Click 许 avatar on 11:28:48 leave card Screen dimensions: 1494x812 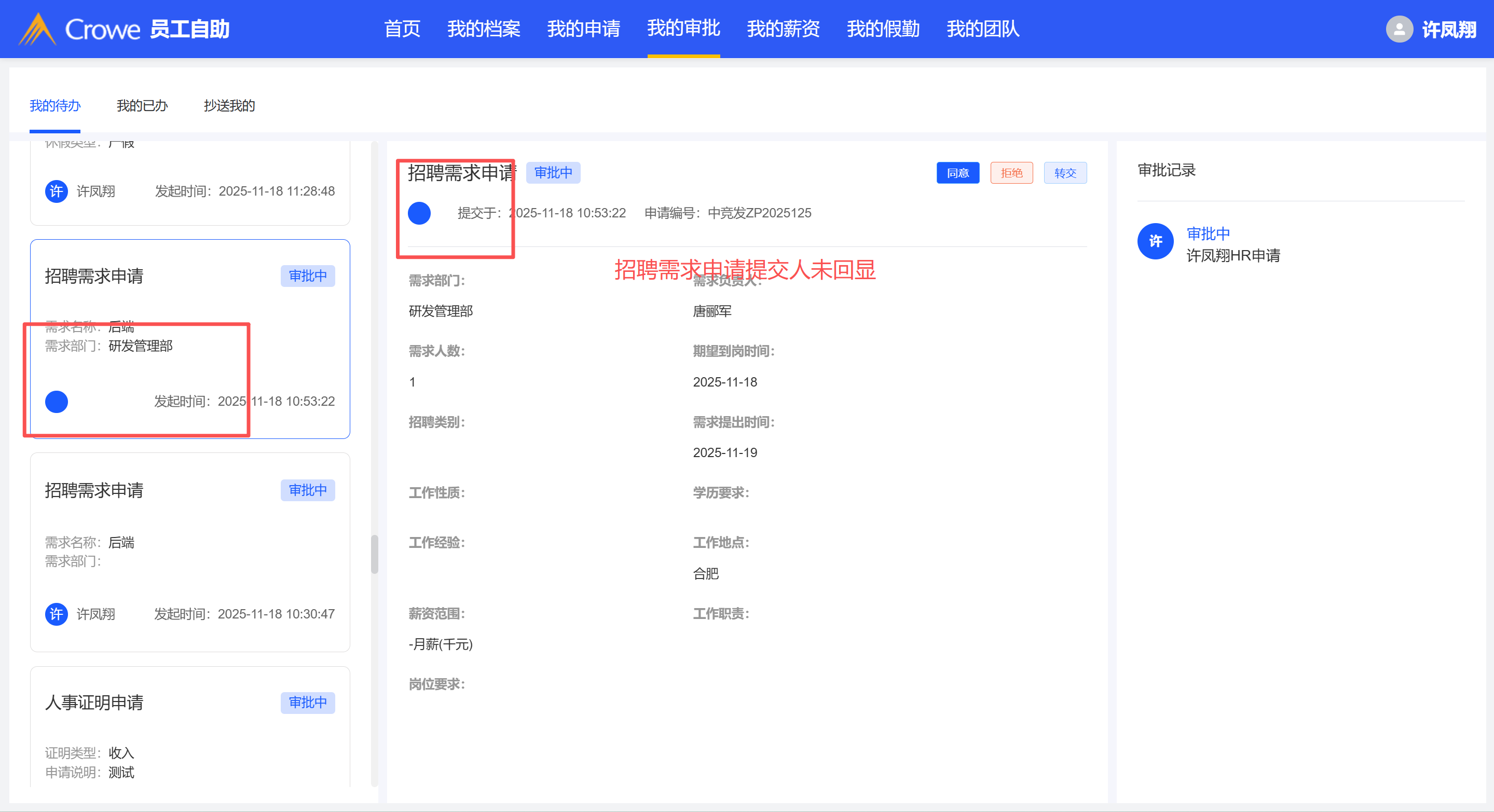(x=57, y=191)
